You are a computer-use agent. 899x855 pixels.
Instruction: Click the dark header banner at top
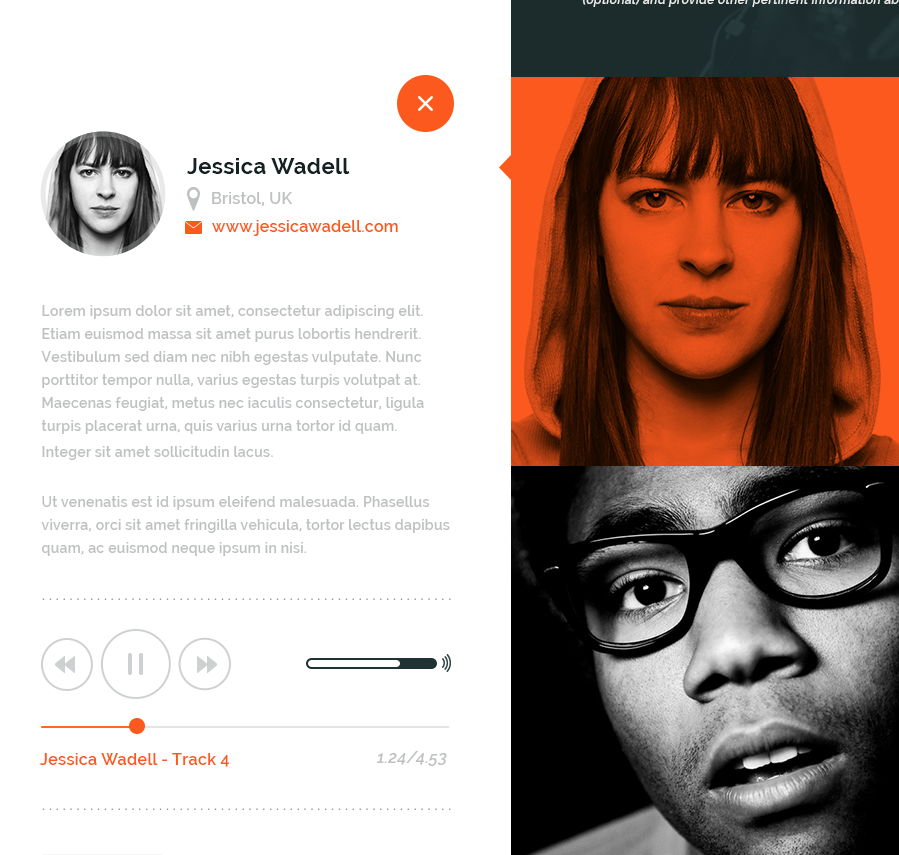point(705,38)
